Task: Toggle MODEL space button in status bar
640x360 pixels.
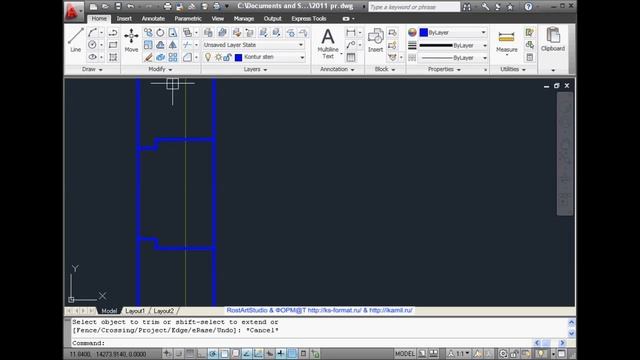Action: pyautogui.click(x=404, y=353)
